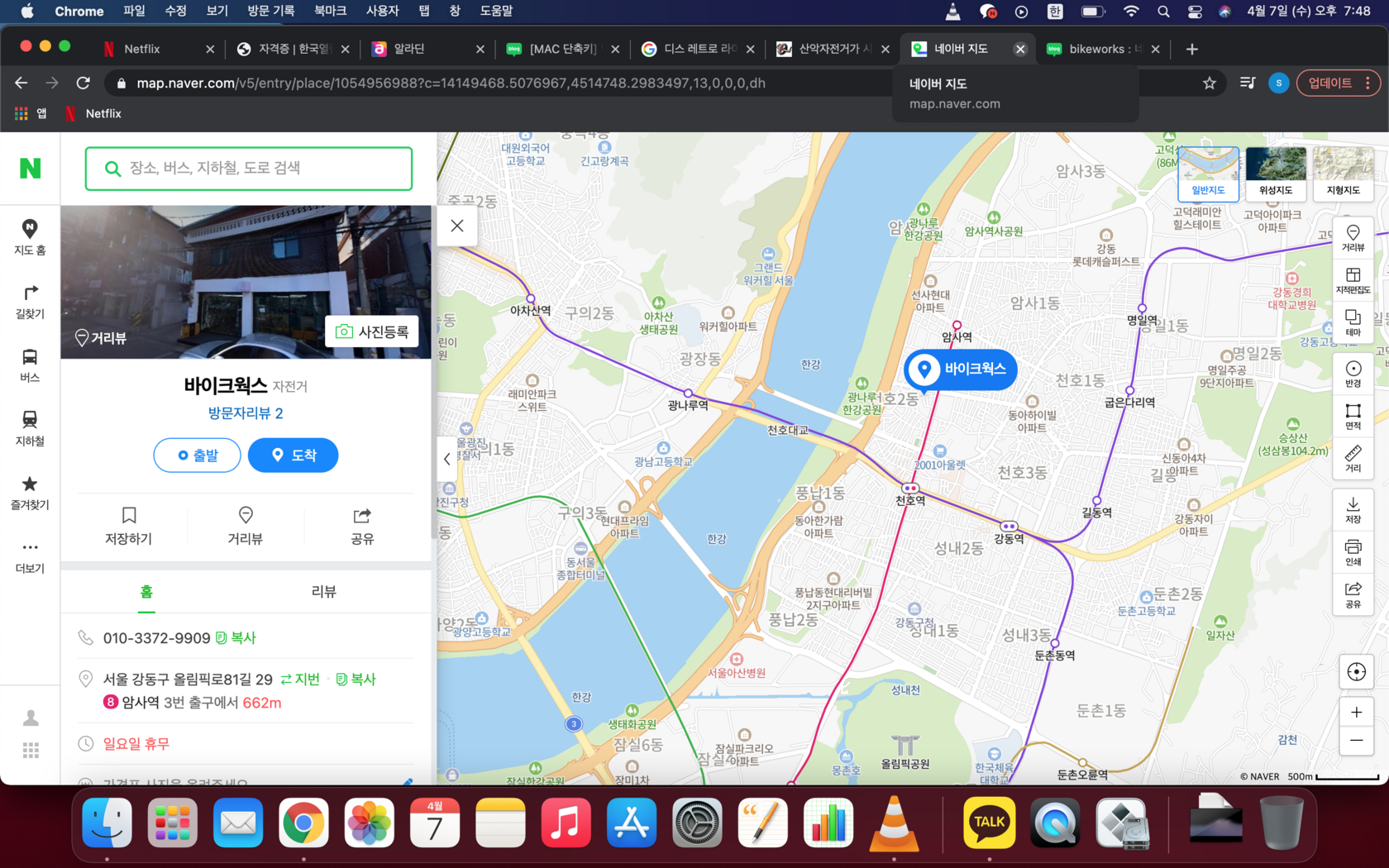Share the place with 공유 icon
Viewport: 1389px width, 868px height.
(362, 526)
